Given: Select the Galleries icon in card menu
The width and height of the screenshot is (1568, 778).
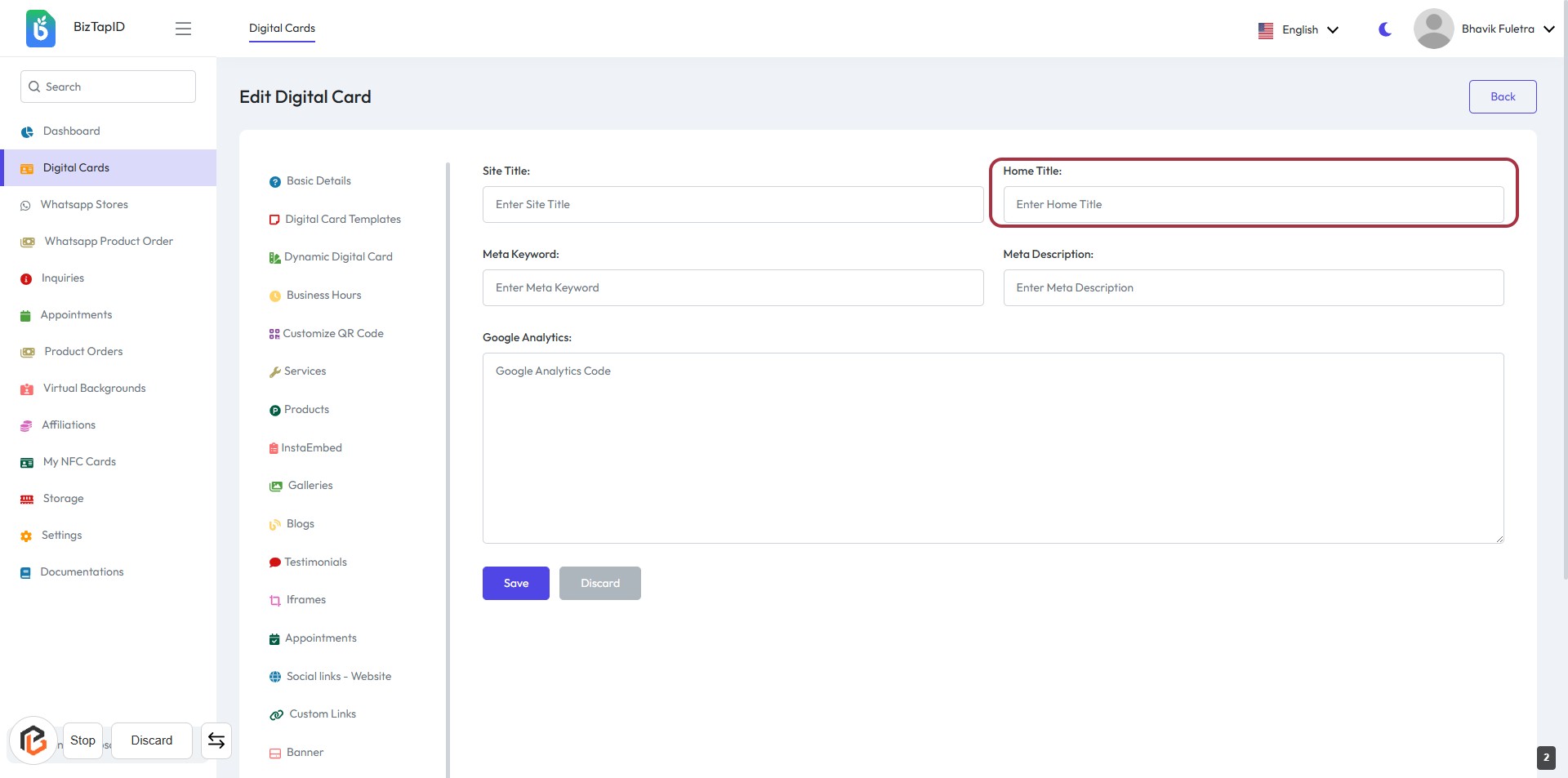Looking at the screenshot, I should pyautogui.click(x=276, y=487).
